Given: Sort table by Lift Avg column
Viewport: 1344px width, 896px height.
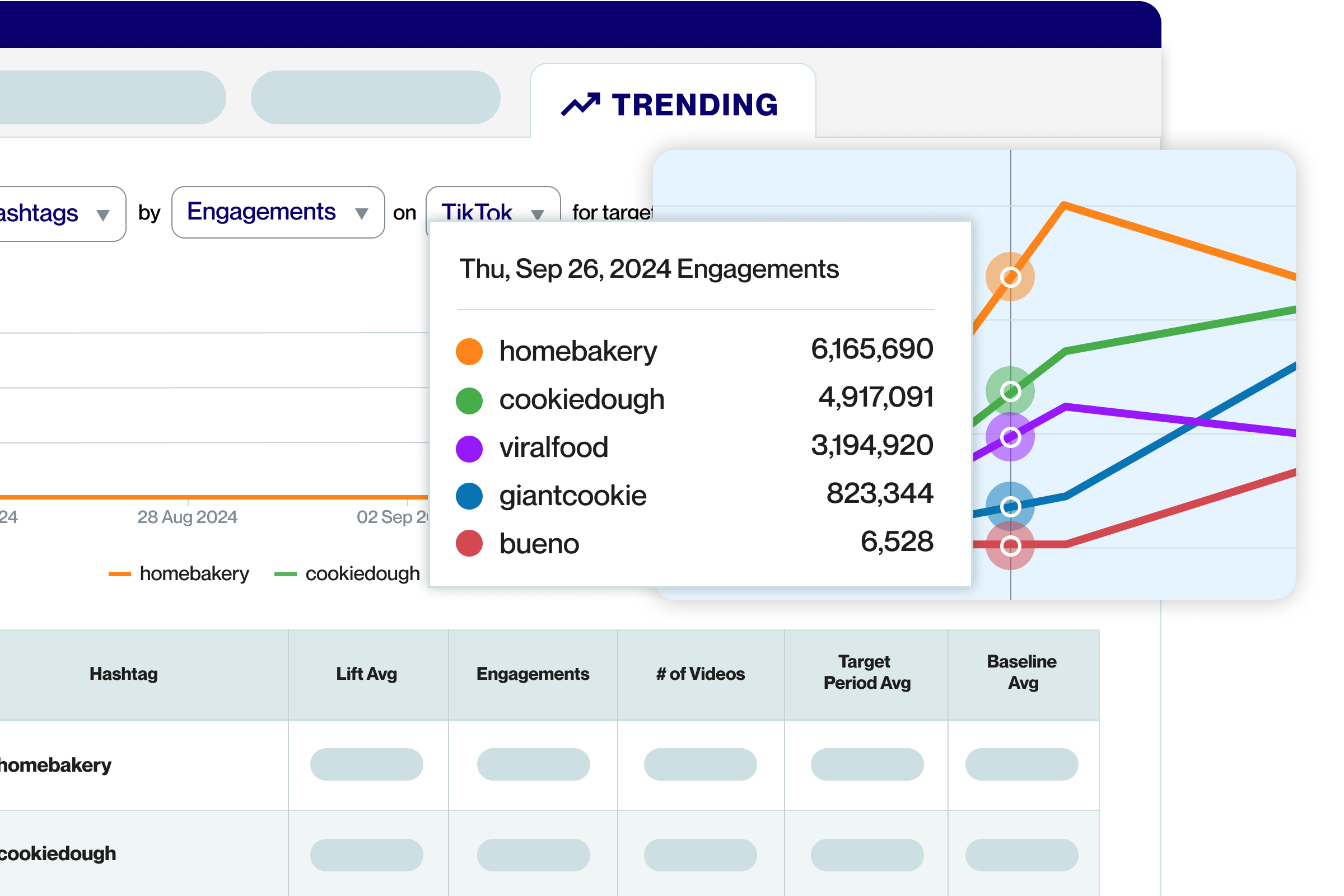Looking at the screenshot, I should click(x=367, y=674).
